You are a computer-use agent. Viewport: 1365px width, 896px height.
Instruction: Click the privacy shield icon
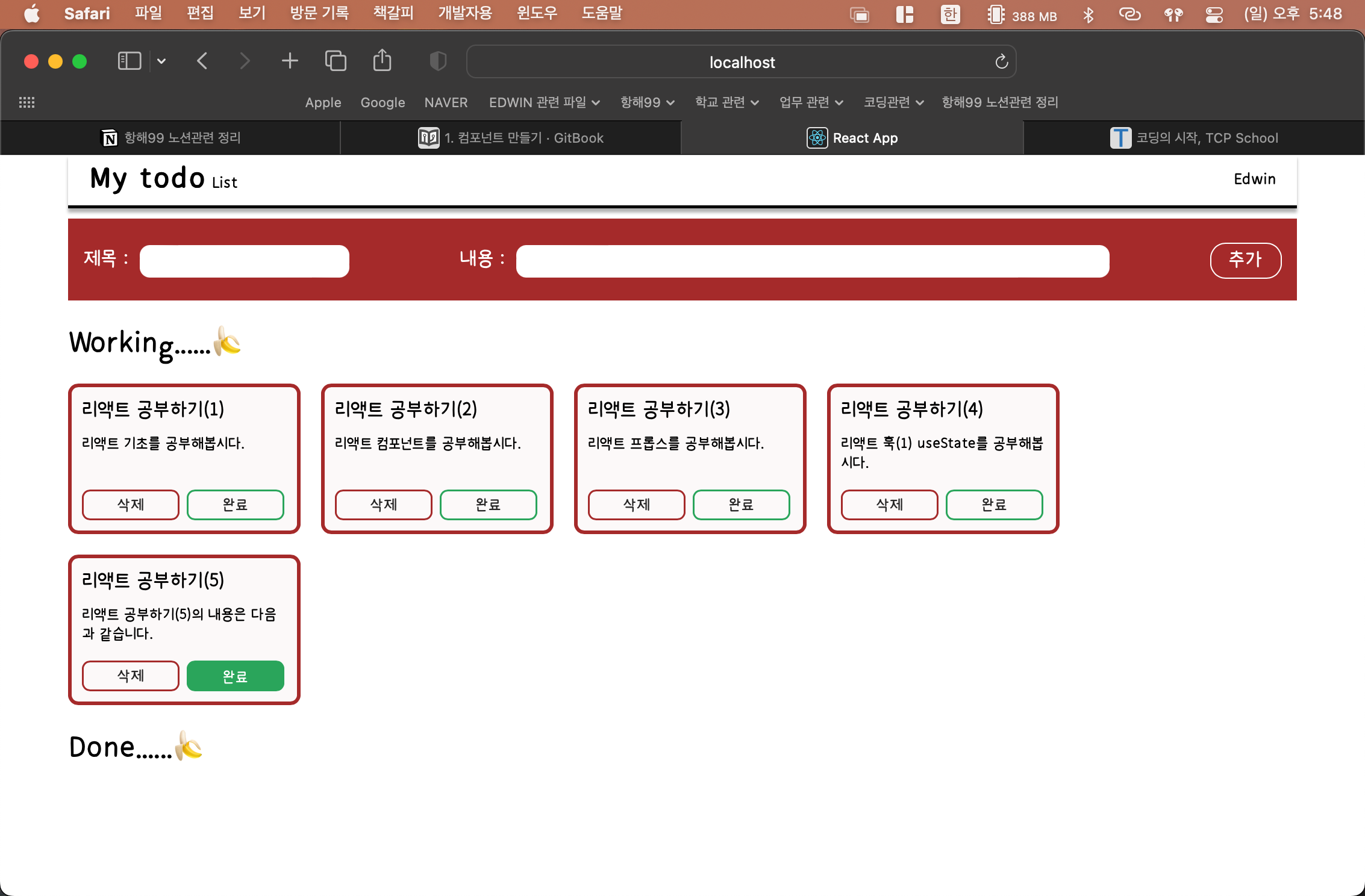(x=438, y=61)
